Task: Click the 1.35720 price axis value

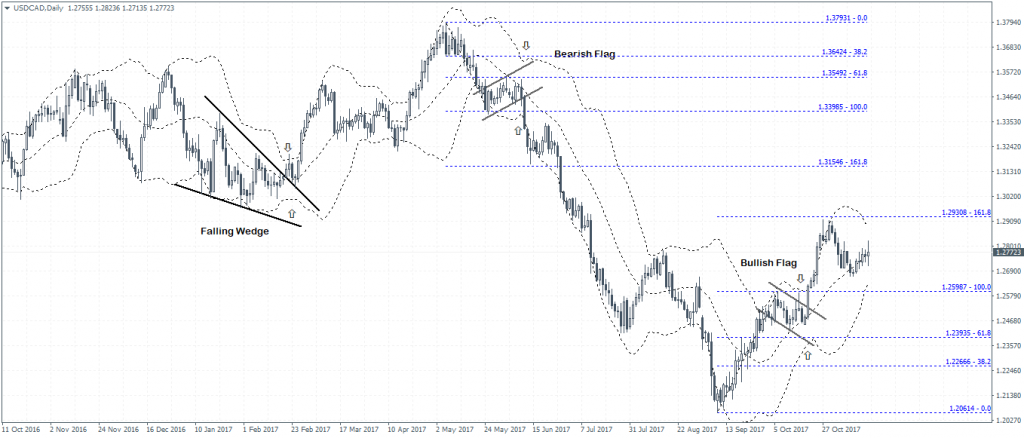Action: tap(1008, 72)
